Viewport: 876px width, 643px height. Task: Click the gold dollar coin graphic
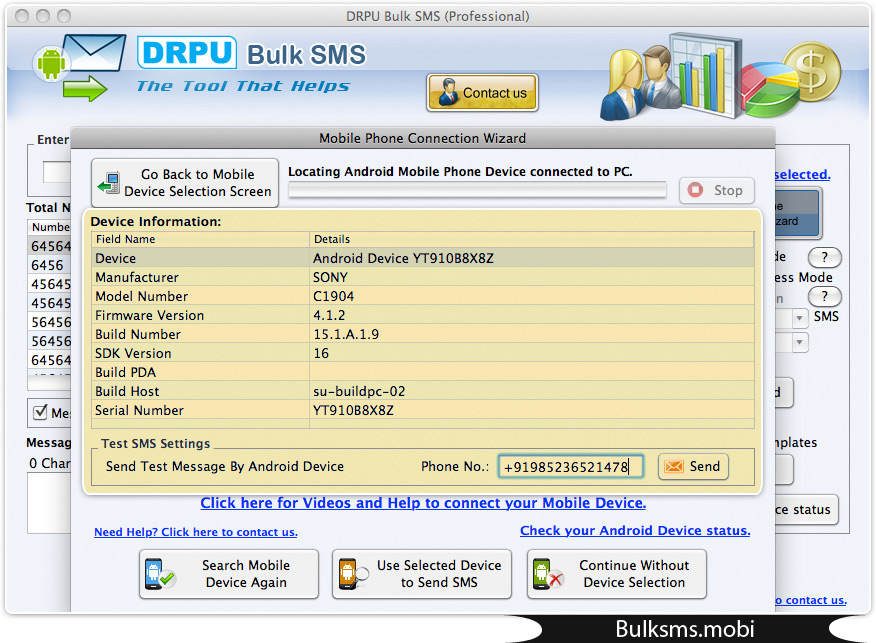coord(811,72)
